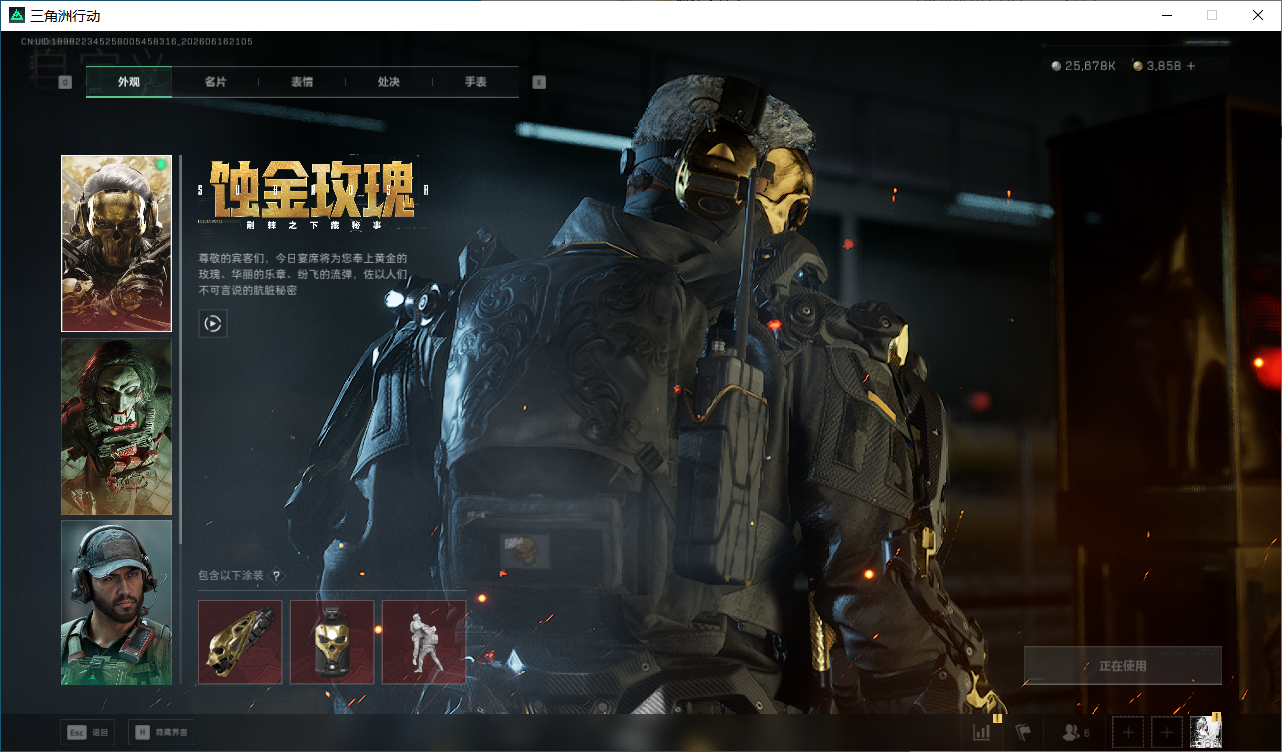Viewport: 1282px width, 752px height.
Task: Open the player avatar in bottom bar
Action: [x=1206, y=733]
